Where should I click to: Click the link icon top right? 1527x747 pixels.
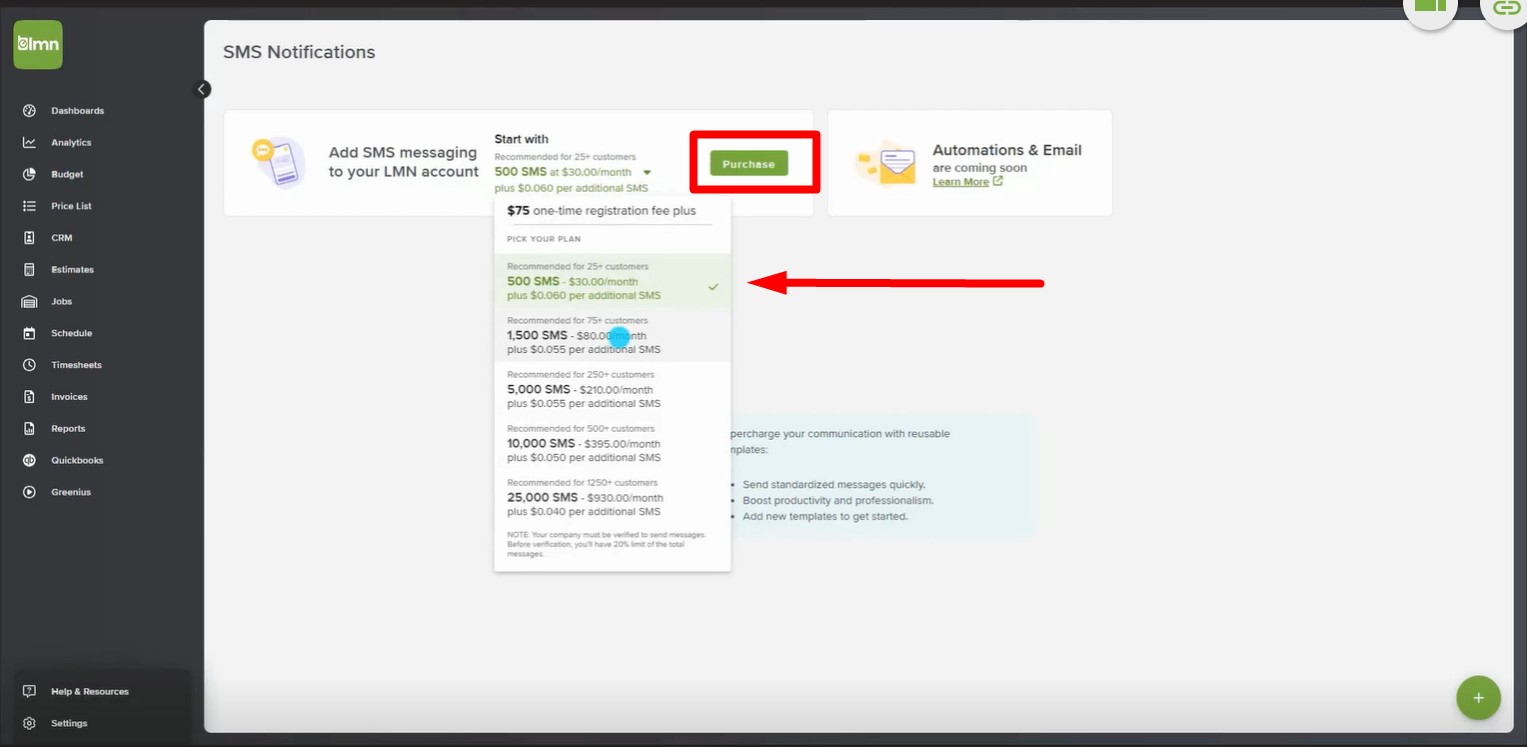pyautogui.click(x=1505, y=8)
